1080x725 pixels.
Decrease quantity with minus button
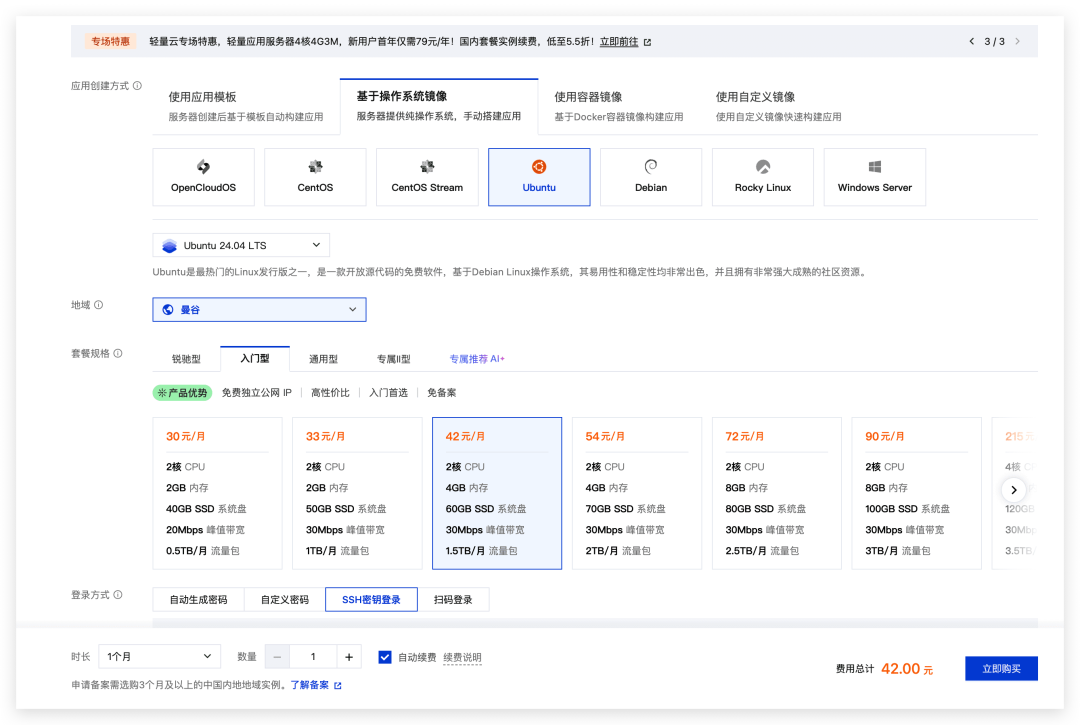tap(278, 657)
